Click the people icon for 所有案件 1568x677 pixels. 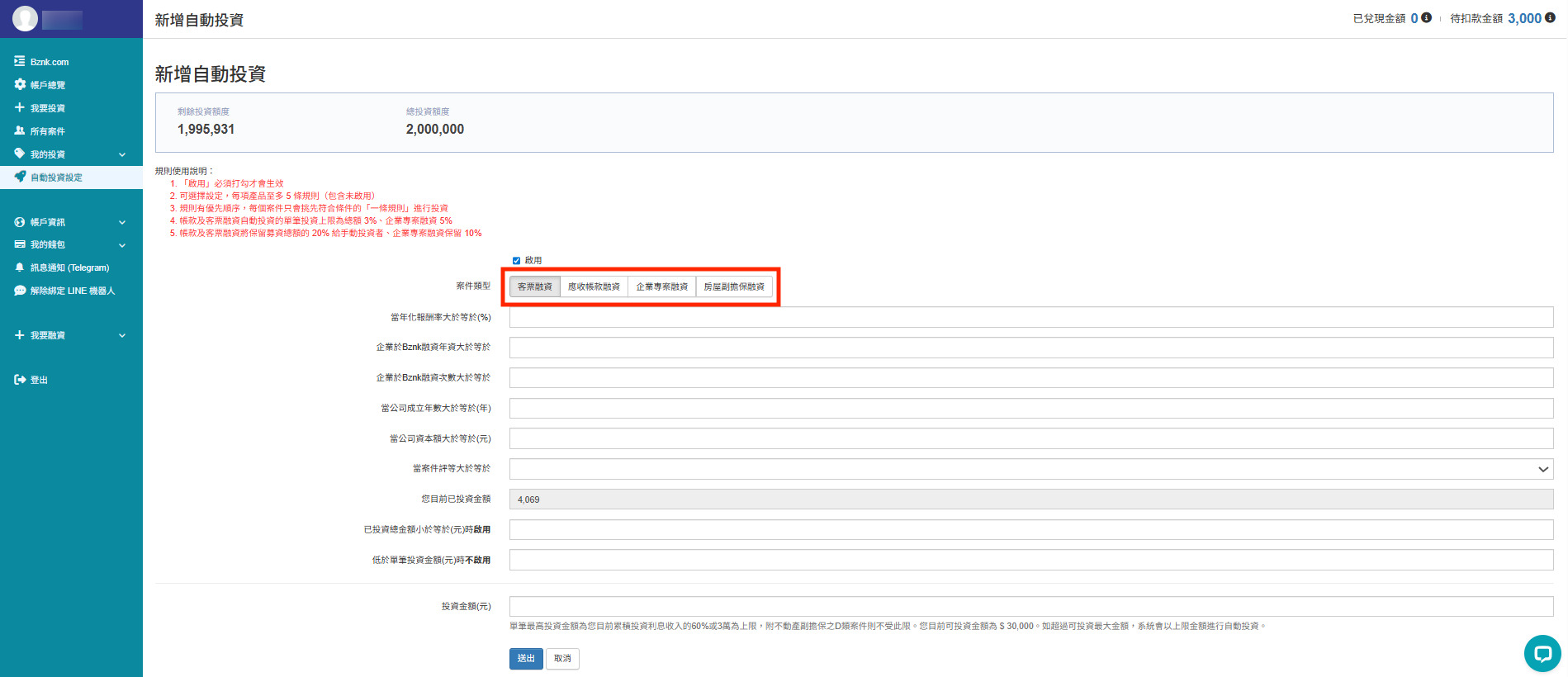tap(20, 130)
